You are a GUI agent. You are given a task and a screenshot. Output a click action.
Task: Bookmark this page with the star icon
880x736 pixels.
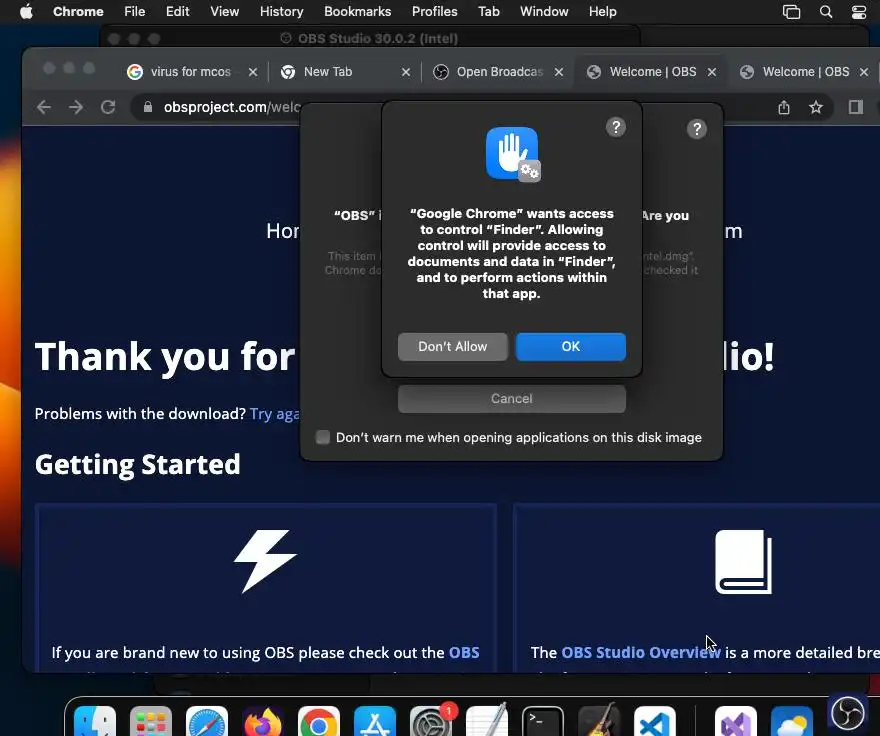(x=816, y=107)
